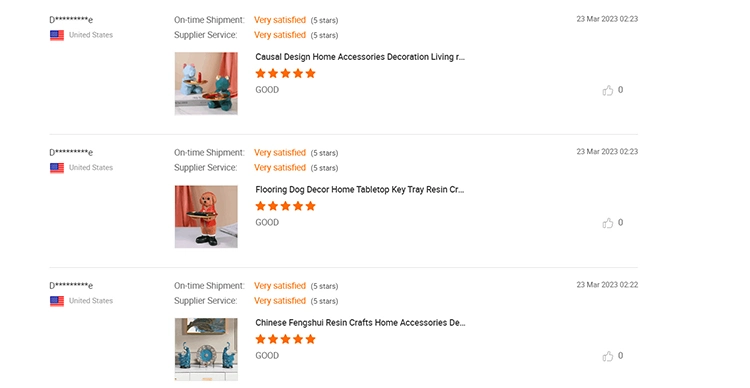Click On-time Shipment Very satisfied in first review
750x388 pixels.
(x=280, y=20)
